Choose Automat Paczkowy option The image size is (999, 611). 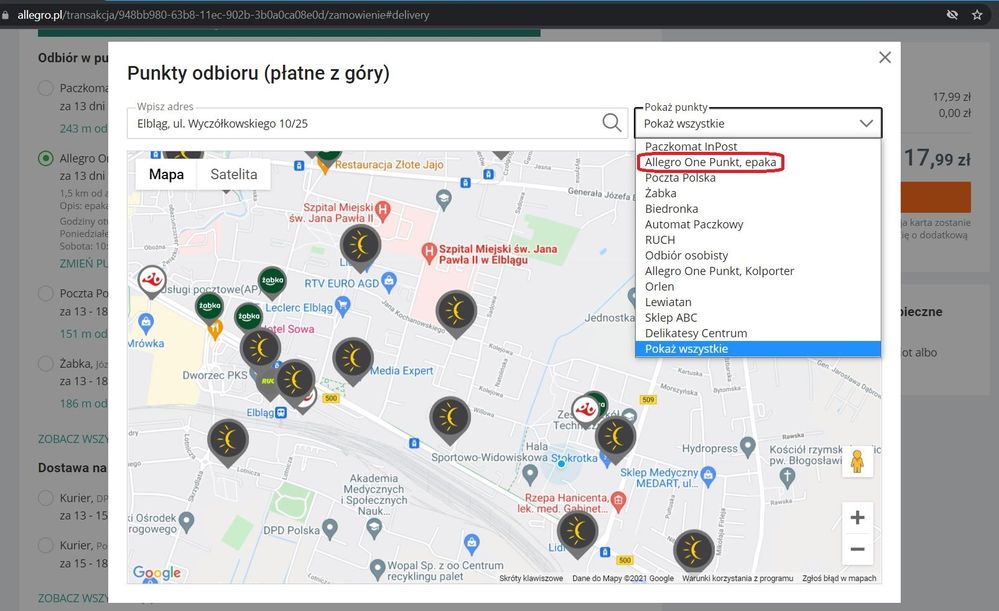pyautogui.click(x=758, y=224)
